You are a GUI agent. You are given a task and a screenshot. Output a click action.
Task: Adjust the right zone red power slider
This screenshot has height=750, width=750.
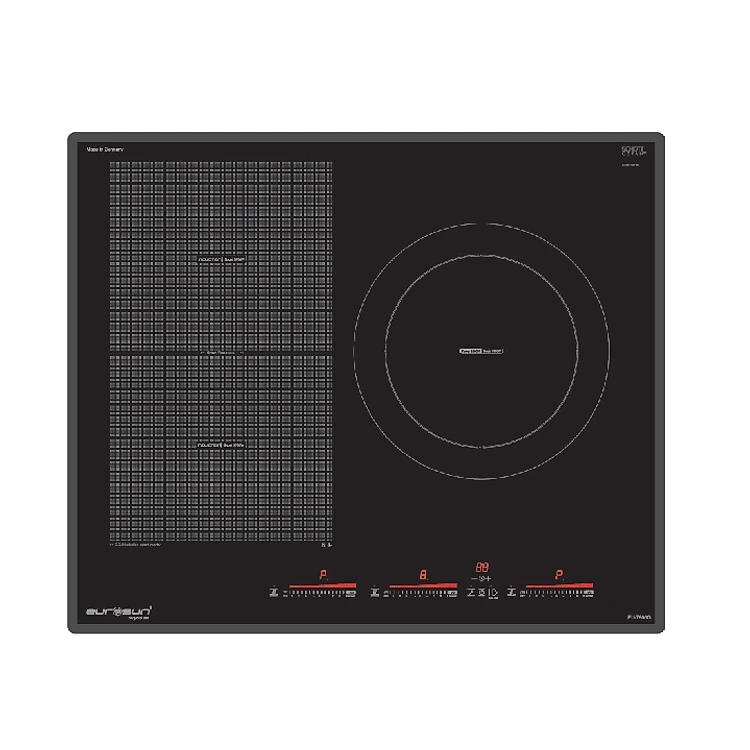pos(560,585)
